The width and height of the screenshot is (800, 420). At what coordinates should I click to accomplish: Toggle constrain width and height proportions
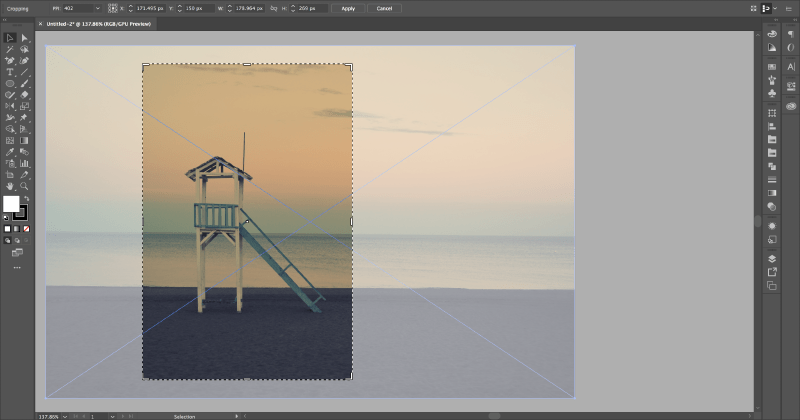[x=273, y=8]
